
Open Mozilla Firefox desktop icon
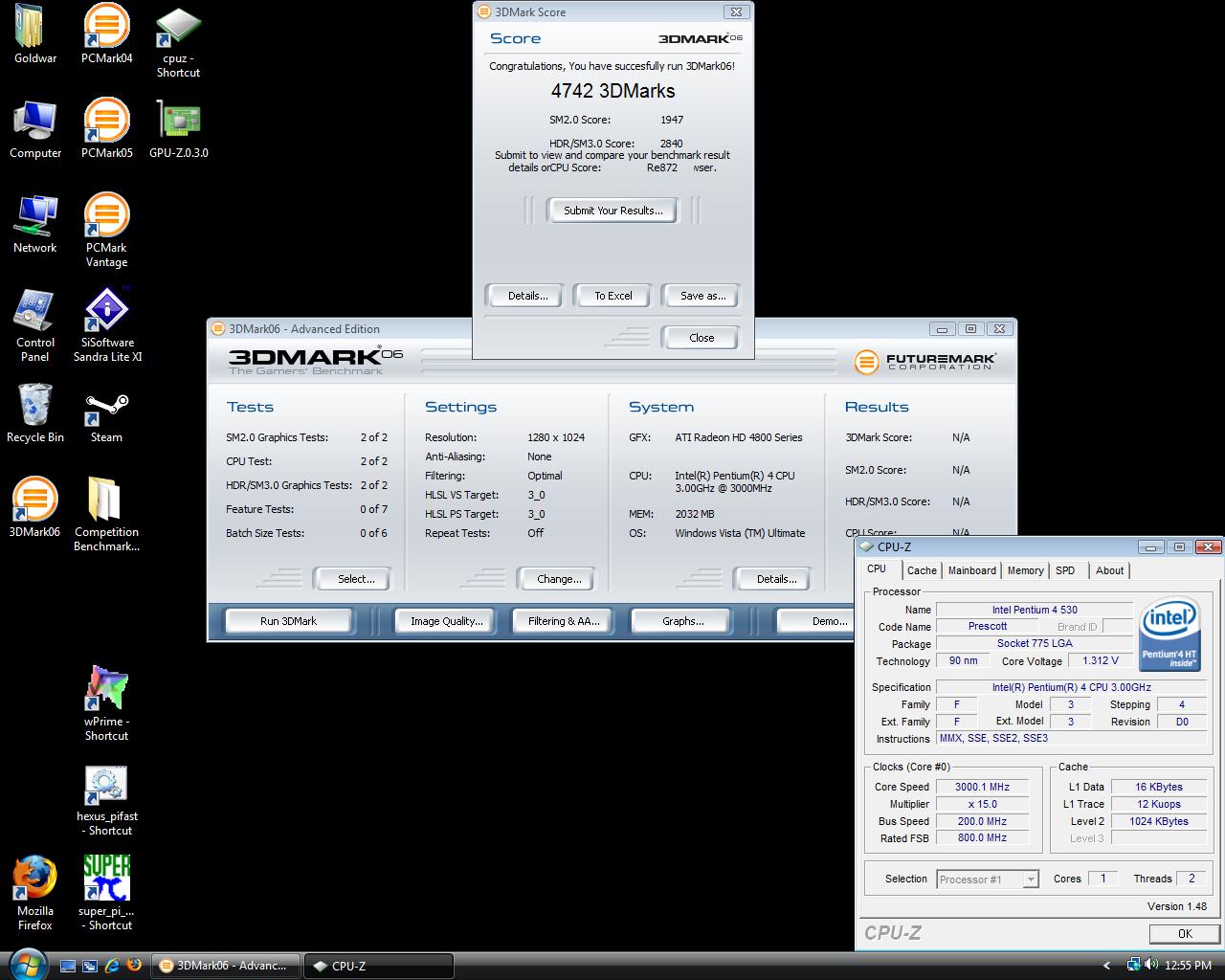[34, 893]
